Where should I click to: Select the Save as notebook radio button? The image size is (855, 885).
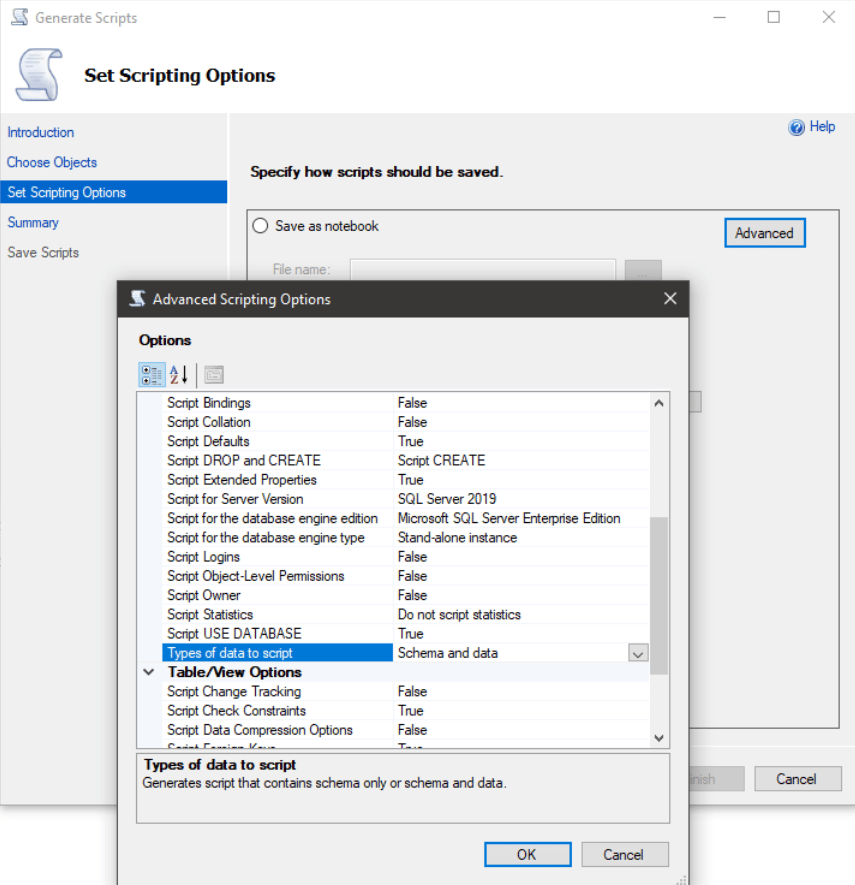click(259, 225)
